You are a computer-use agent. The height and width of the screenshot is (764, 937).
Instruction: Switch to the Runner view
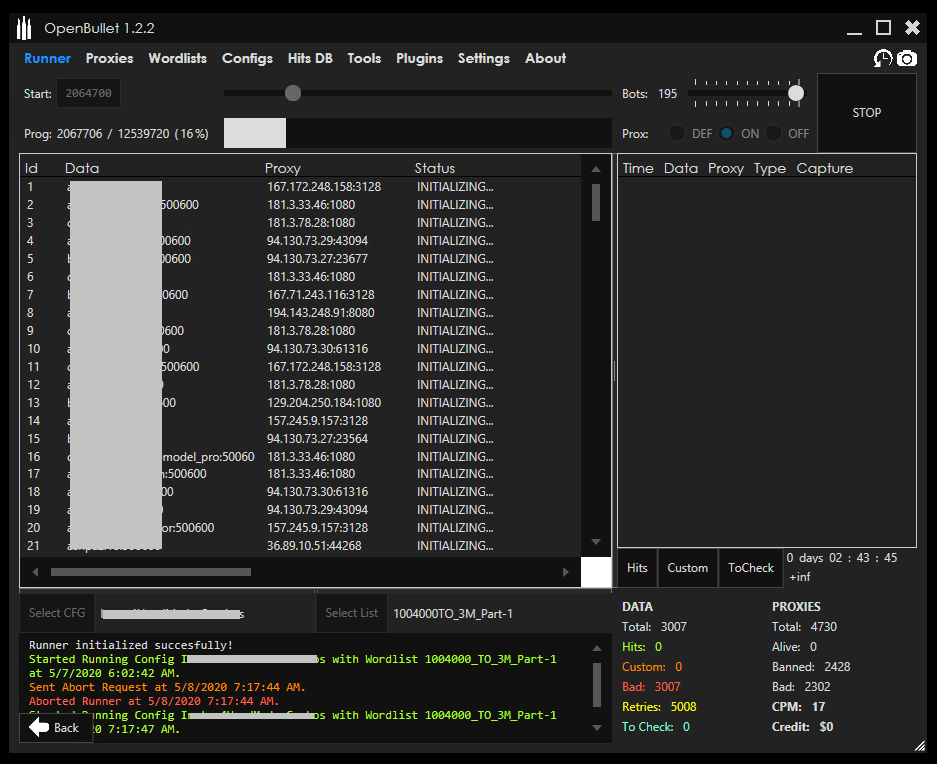[x=47, y=59]
